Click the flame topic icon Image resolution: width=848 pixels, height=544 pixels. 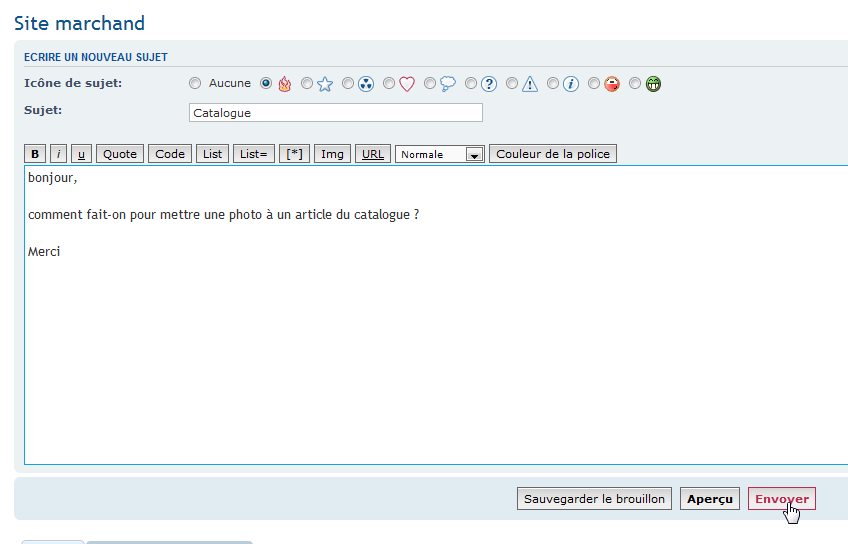point(284,84)
